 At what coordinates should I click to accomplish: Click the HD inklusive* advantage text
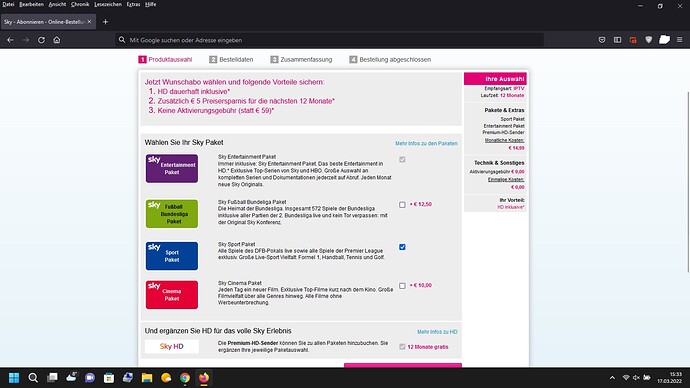(x=511, y=207)
